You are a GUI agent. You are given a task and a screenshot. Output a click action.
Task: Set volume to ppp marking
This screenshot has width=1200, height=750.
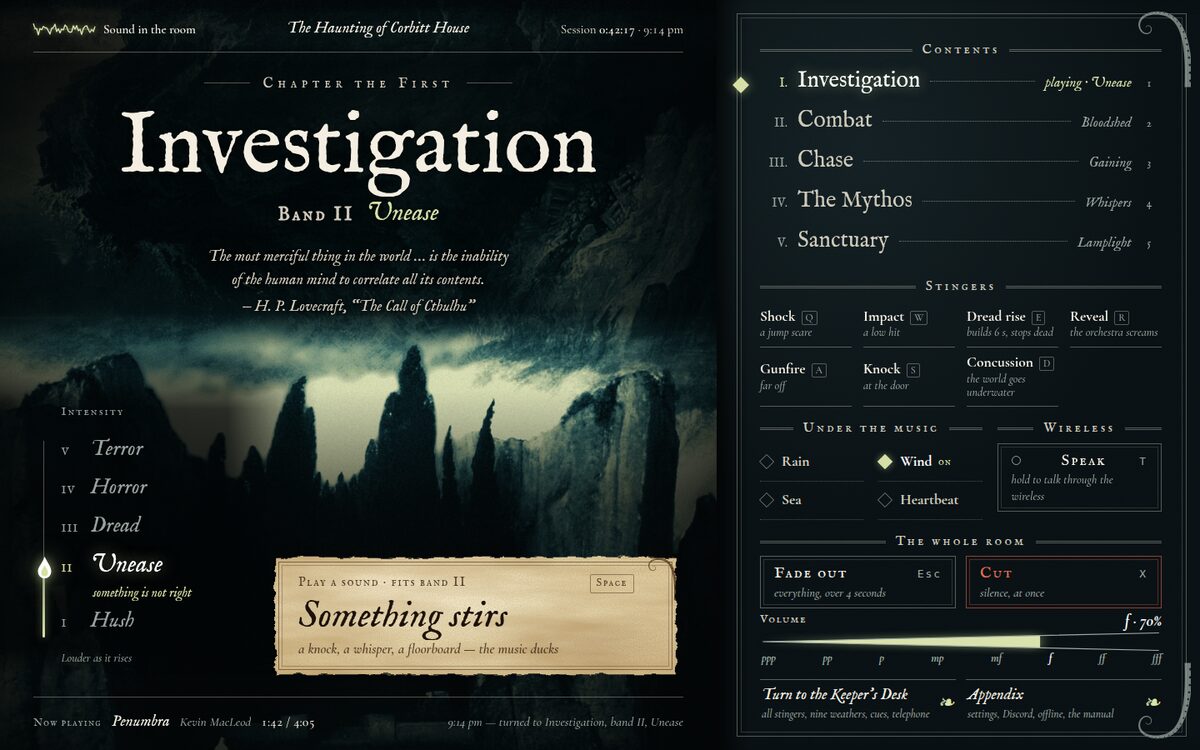coord(768,660)
